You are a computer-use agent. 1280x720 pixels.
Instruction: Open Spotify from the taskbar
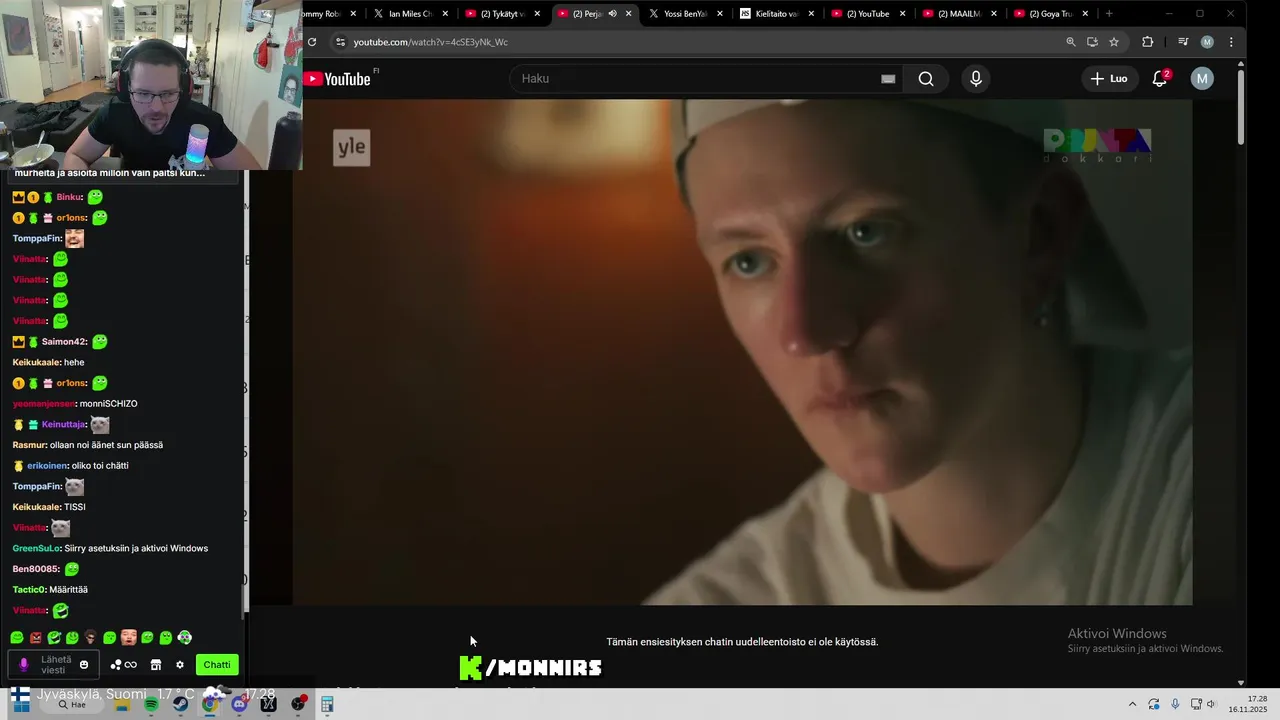[x=151, y=704]
